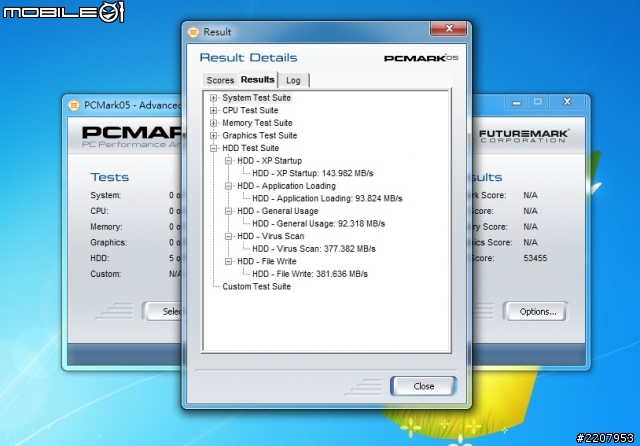The width and height of the screenshot is (640, 446).
Task: Select the CPU Test Suite row
Action: pos(250,111)
